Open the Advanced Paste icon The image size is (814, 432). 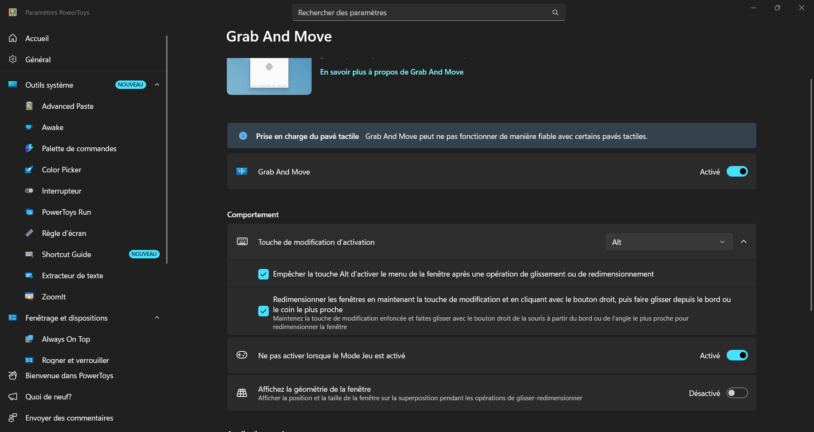click(x=29, y=106)
